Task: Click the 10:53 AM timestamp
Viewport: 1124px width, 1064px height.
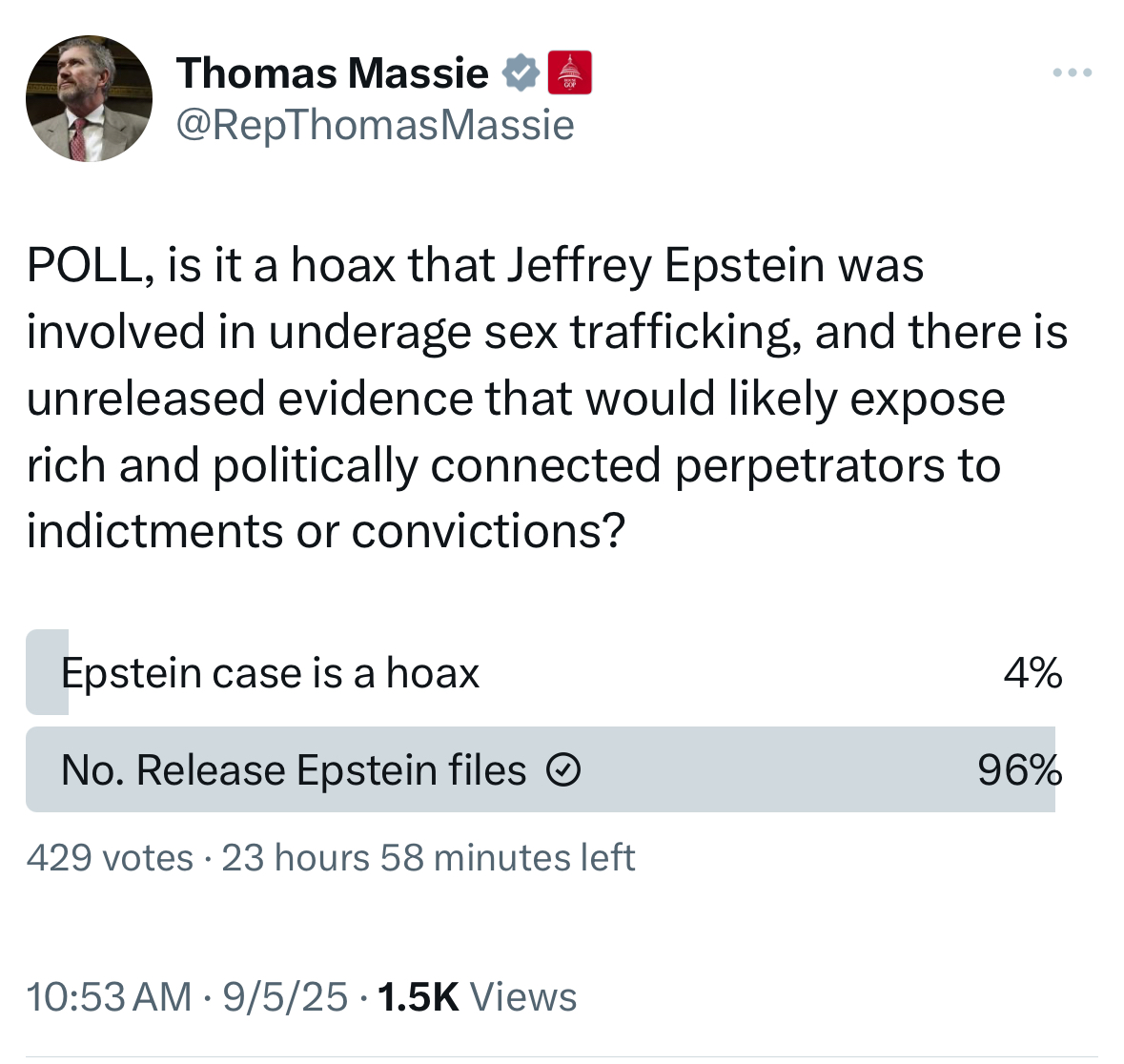Action: tap(109, 997)
